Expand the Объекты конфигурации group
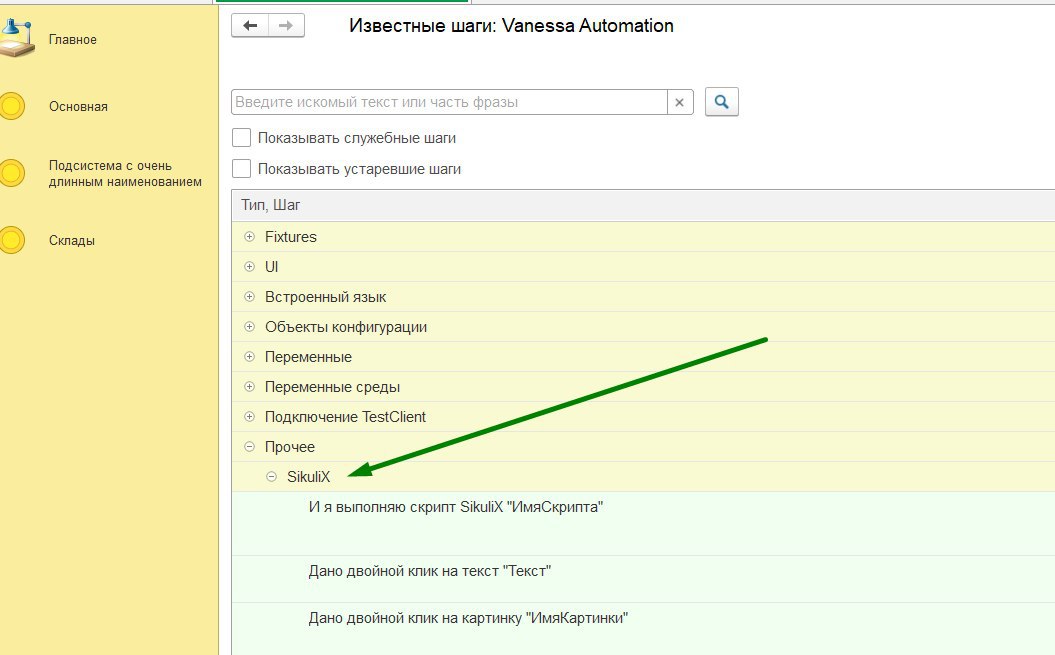This screenshot has height=655, width=1055. point(250,326)
